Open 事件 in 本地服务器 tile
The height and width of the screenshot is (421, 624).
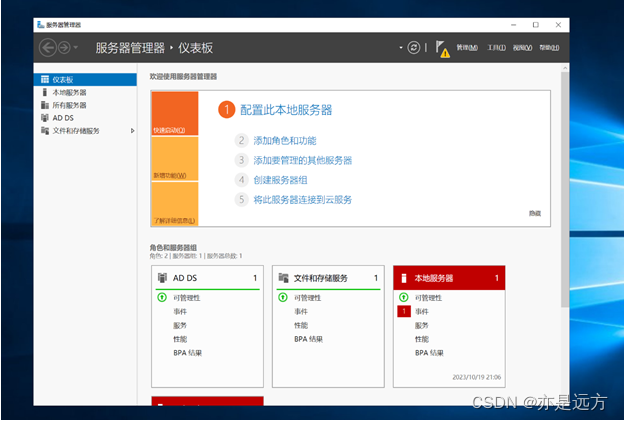(x=422, y=312)
